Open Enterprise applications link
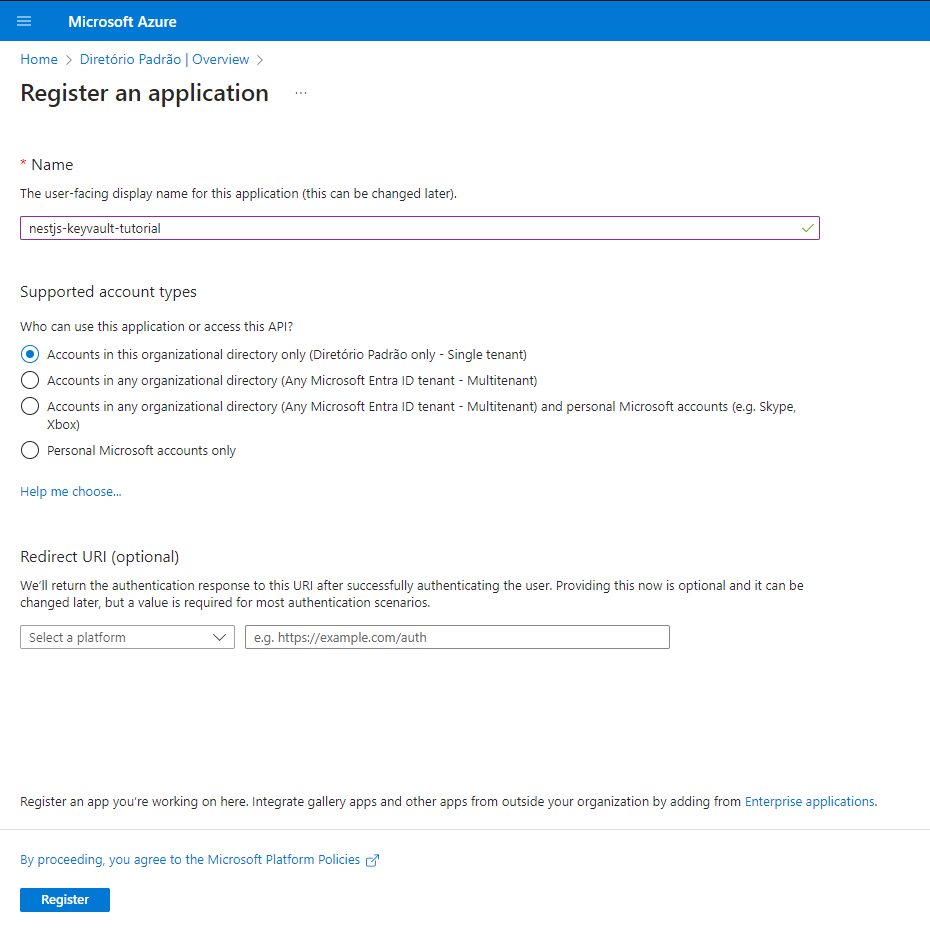This screenshot has width=930, height=932. pyautogui.click(x=809, y=801)
